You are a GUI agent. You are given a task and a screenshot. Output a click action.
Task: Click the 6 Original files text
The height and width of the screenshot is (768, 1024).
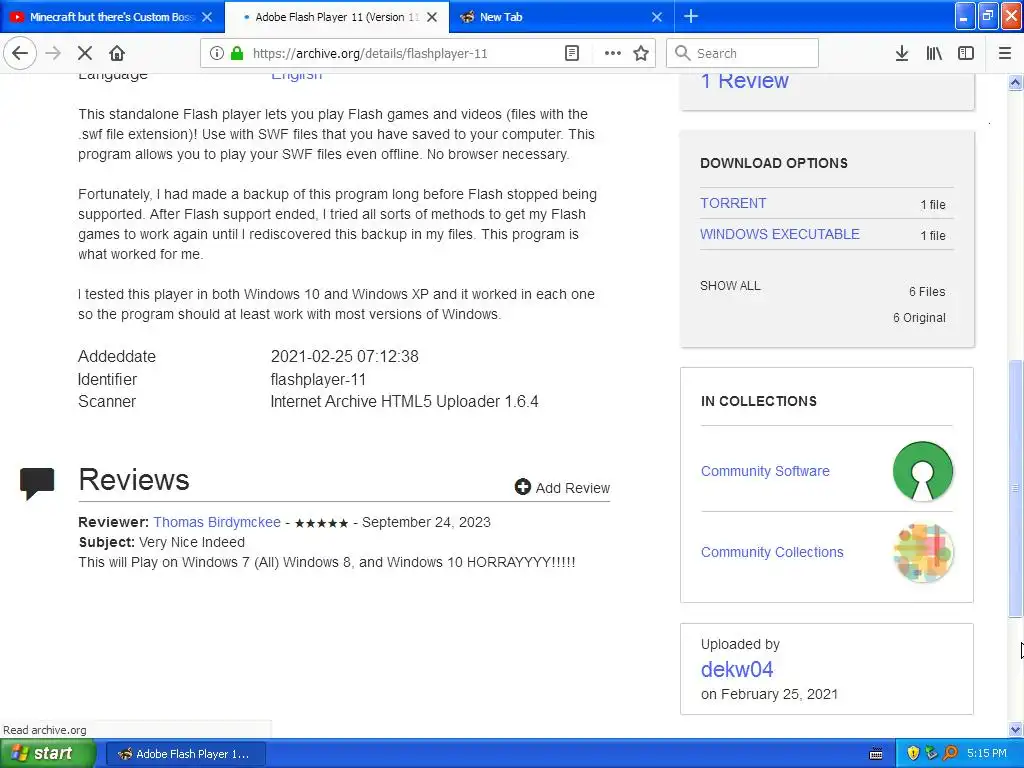click(x=919, y=317)
